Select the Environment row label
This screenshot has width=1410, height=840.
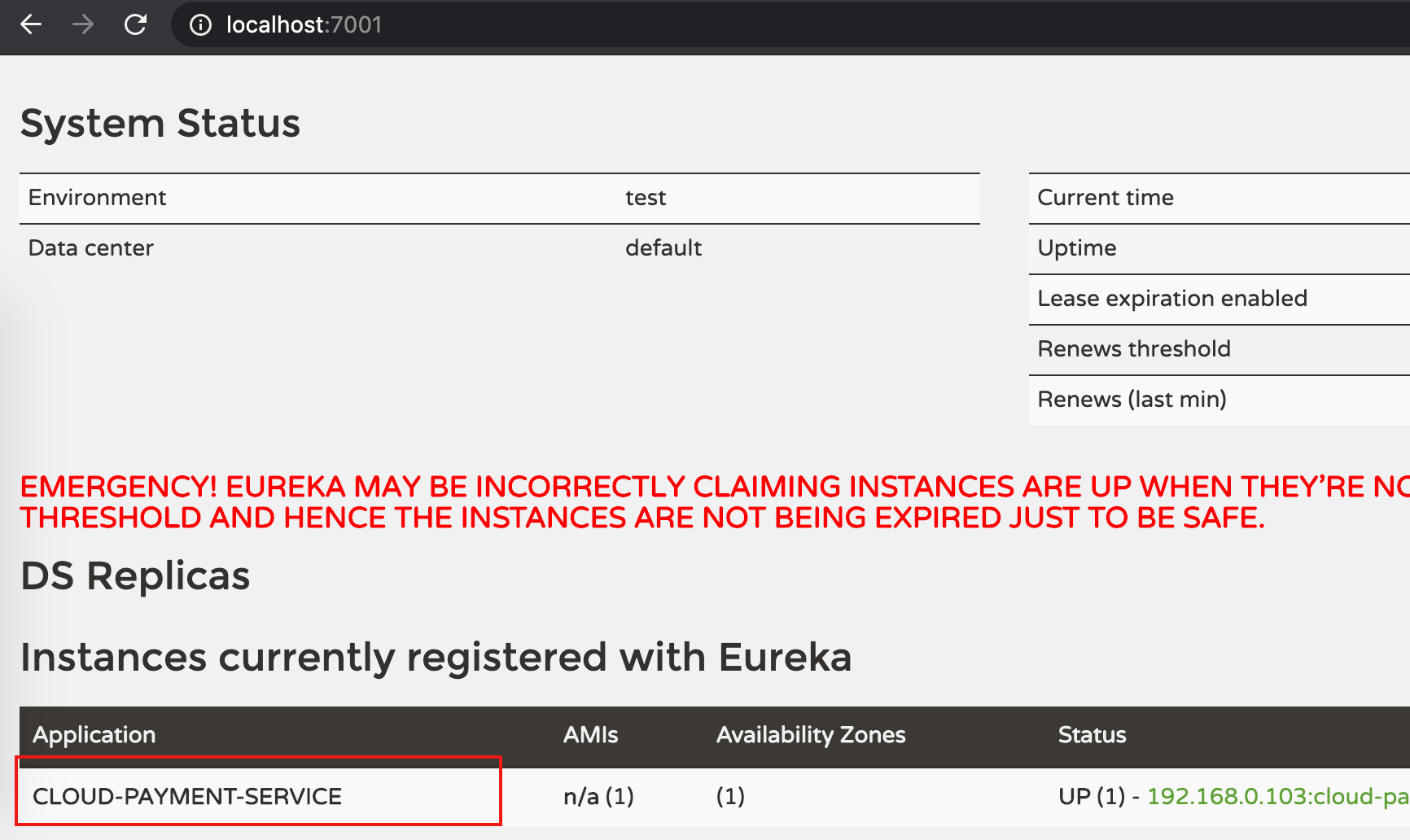point(97,198)
